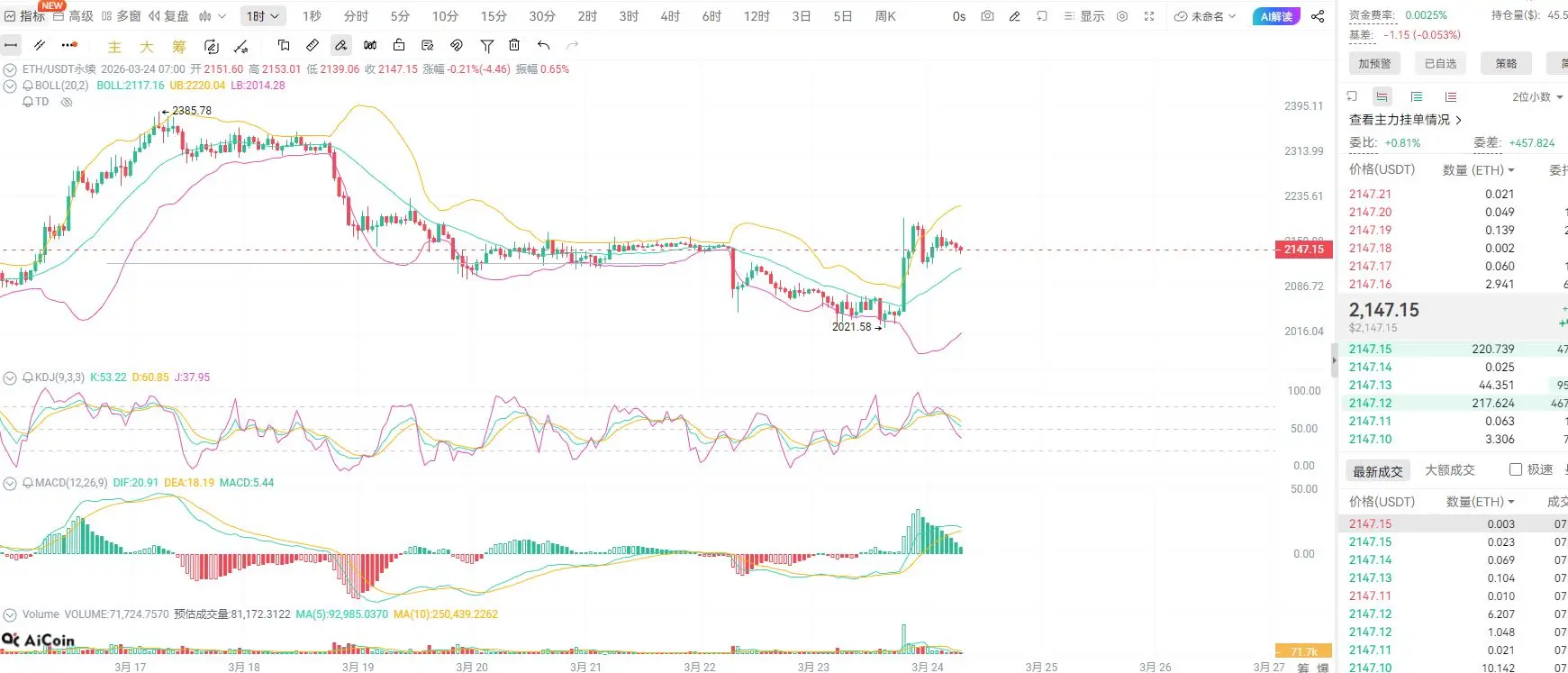Click the KDJ indicator alert bell
Image resolution: width=1568 pixels, height=673 pixels.
[x=28, y=377]
